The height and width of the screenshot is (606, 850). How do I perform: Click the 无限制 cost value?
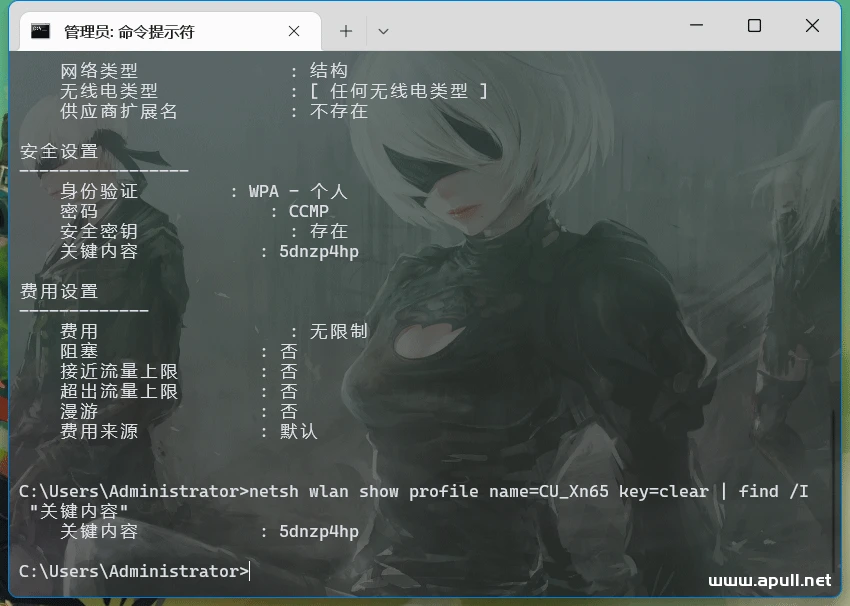pyautogui.click(x=339, y=331)
